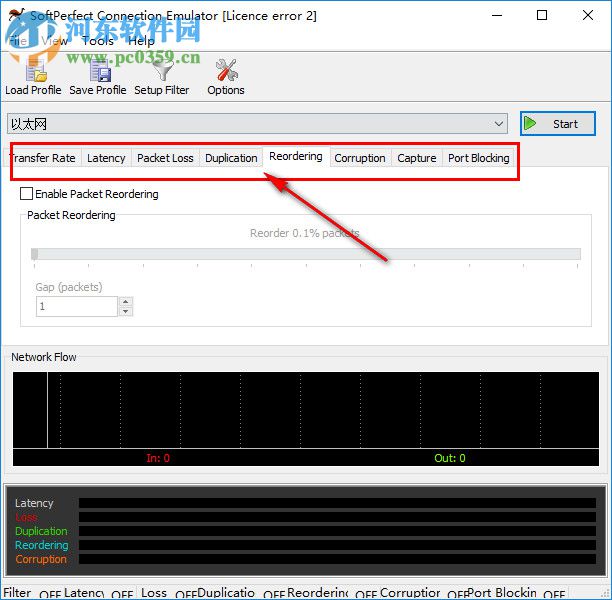Switch to the Transfer Rate tab
The height and width of the screenshot is (600, 612).
click(44, 158)
